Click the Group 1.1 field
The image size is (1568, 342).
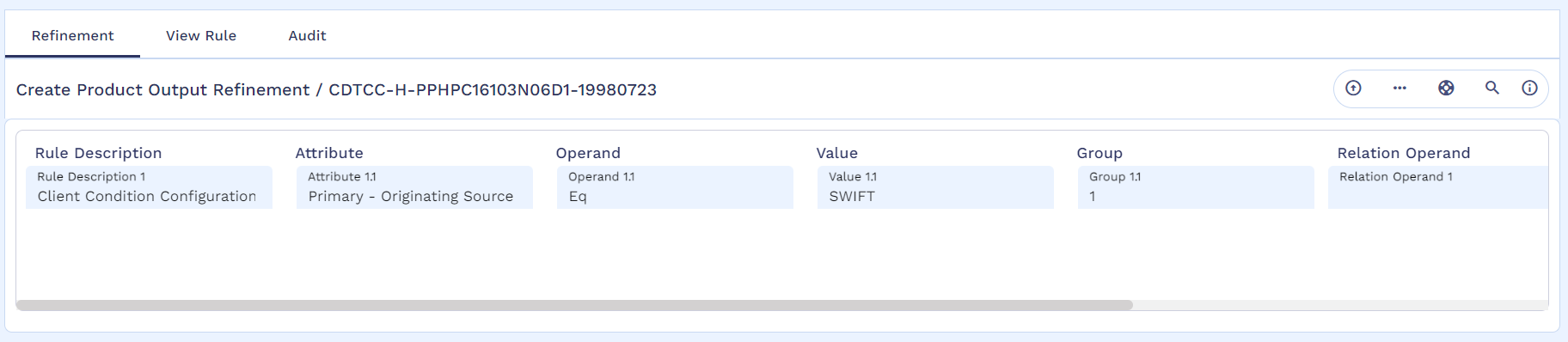click(1196, 187)
